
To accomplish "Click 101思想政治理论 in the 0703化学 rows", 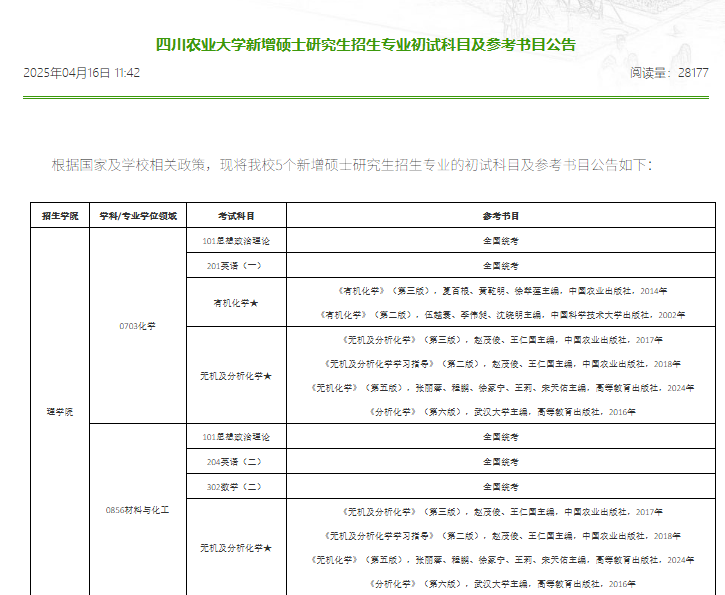I will point(236,241).
